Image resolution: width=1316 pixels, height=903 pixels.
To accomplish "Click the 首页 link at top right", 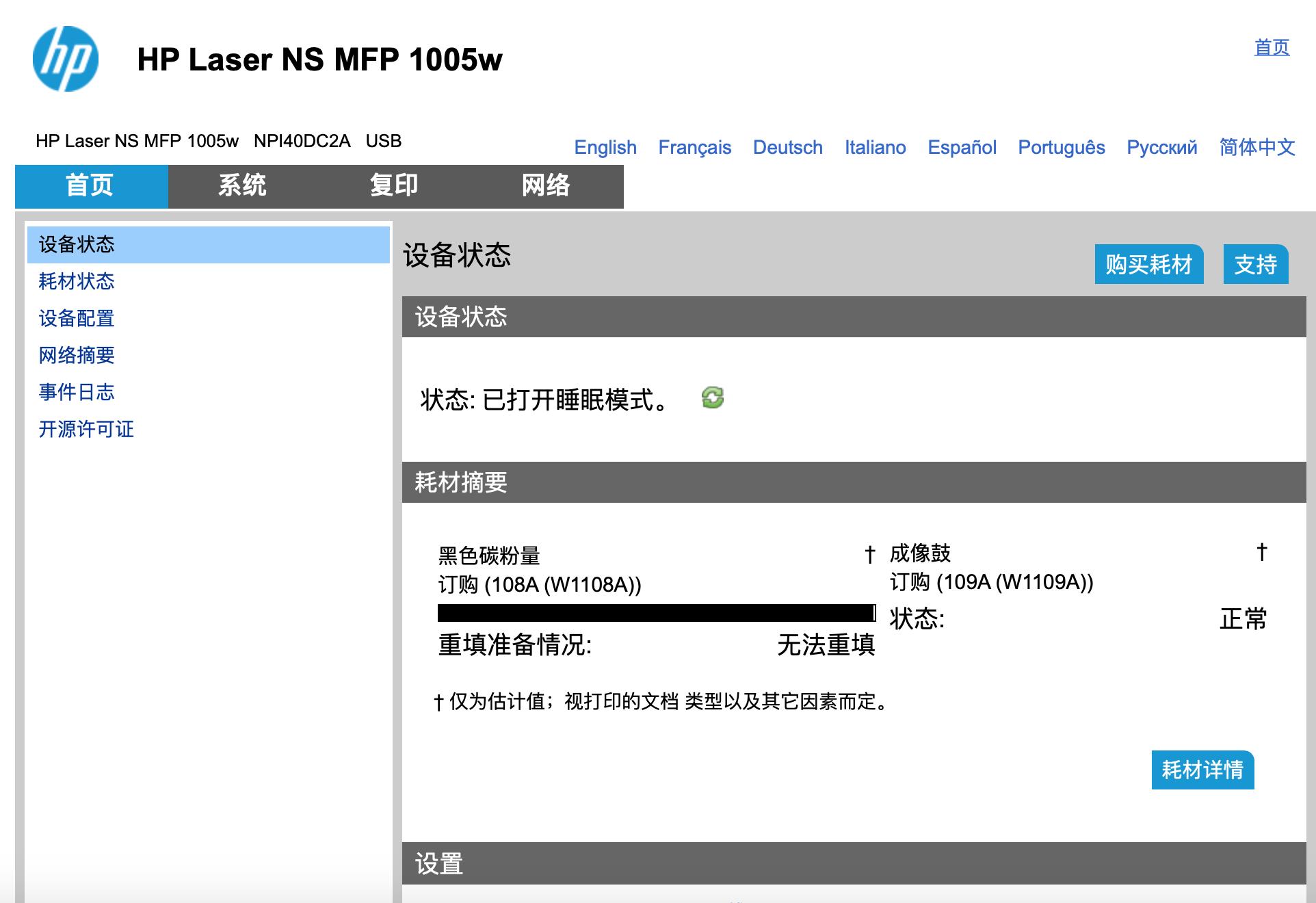I will [x=1272, y=47].
